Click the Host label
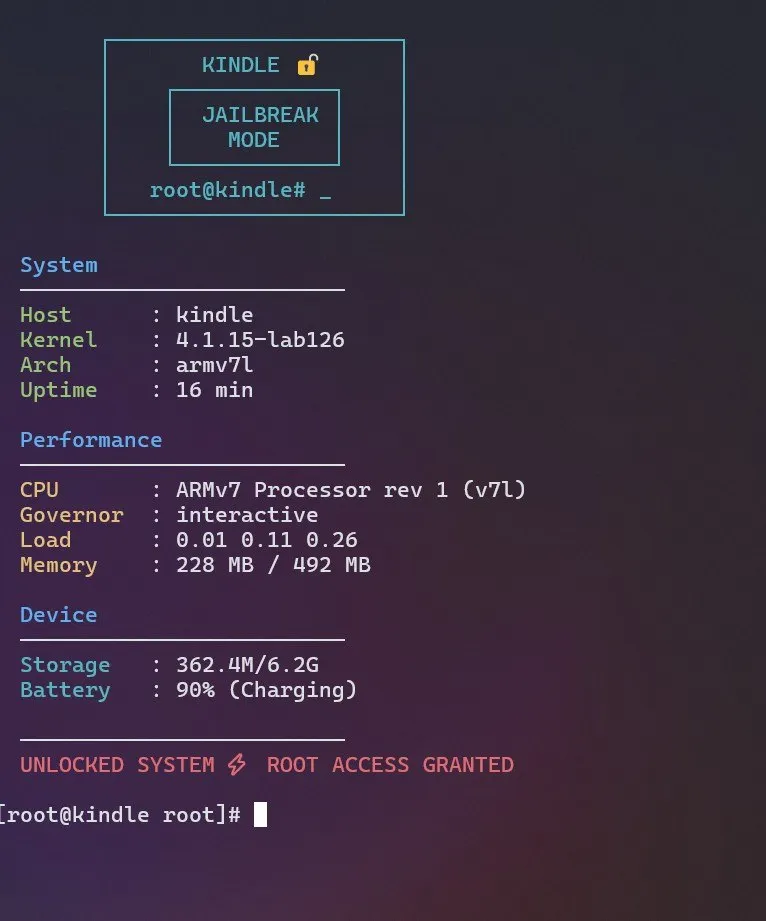Image resolution: width=766 pixels, height=921 pixels. coord(46,315)
